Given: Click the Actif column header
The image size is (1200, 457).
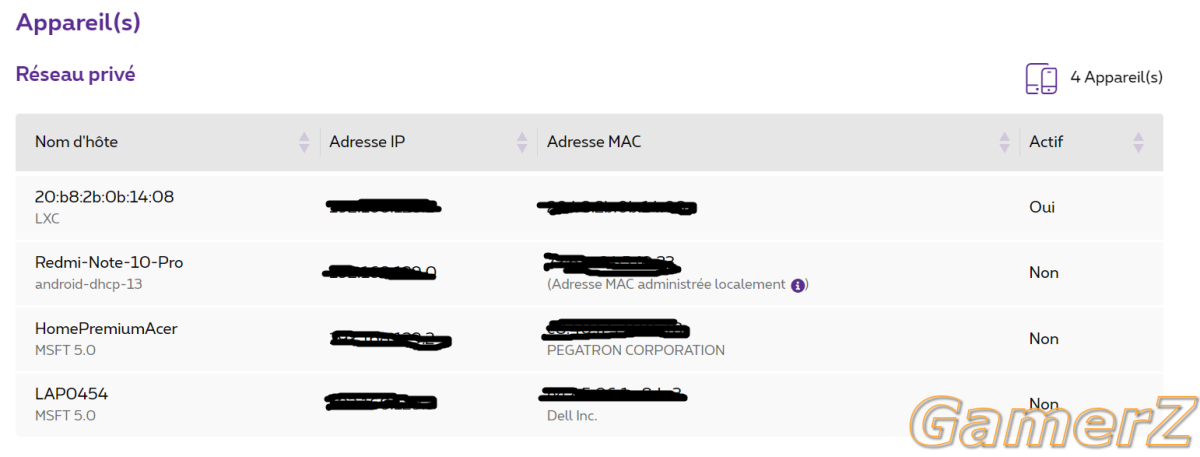Looking at the screenshot, I should point(1046,142).
